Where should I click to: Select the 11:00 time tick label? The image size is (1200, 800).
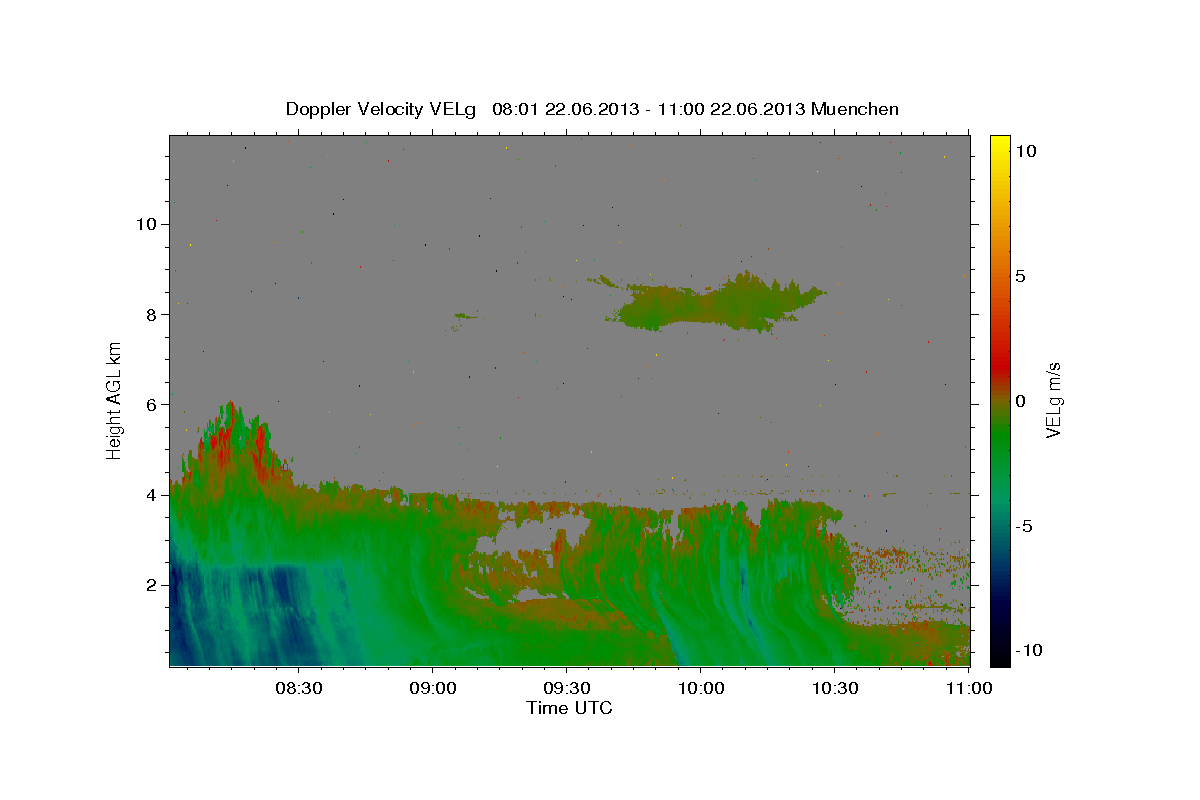(968, 689)
